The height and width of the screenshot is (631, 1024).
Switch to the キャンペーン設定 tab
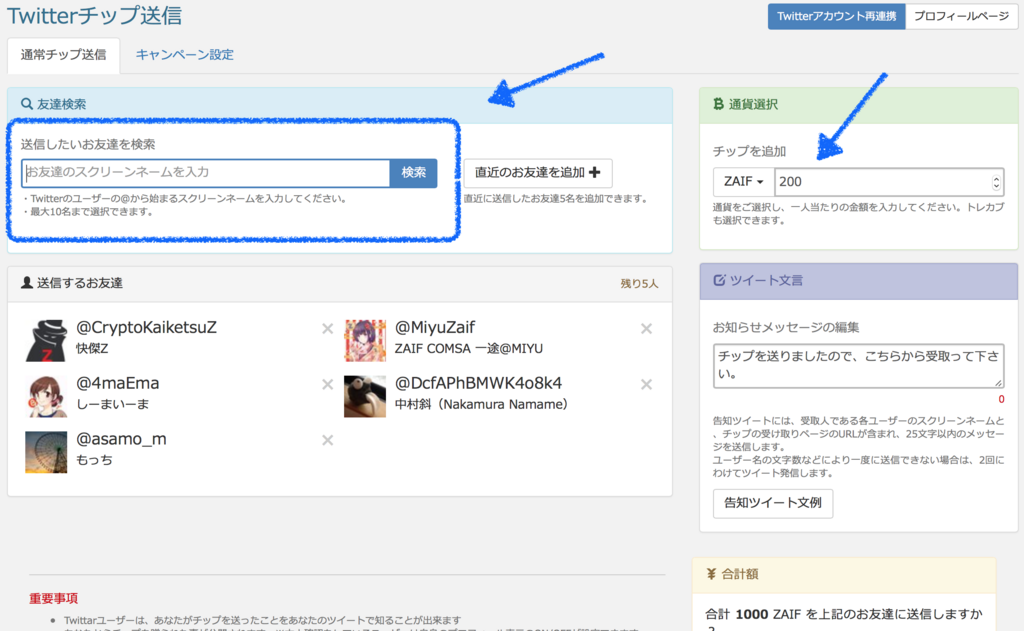[x=185, y=55]
